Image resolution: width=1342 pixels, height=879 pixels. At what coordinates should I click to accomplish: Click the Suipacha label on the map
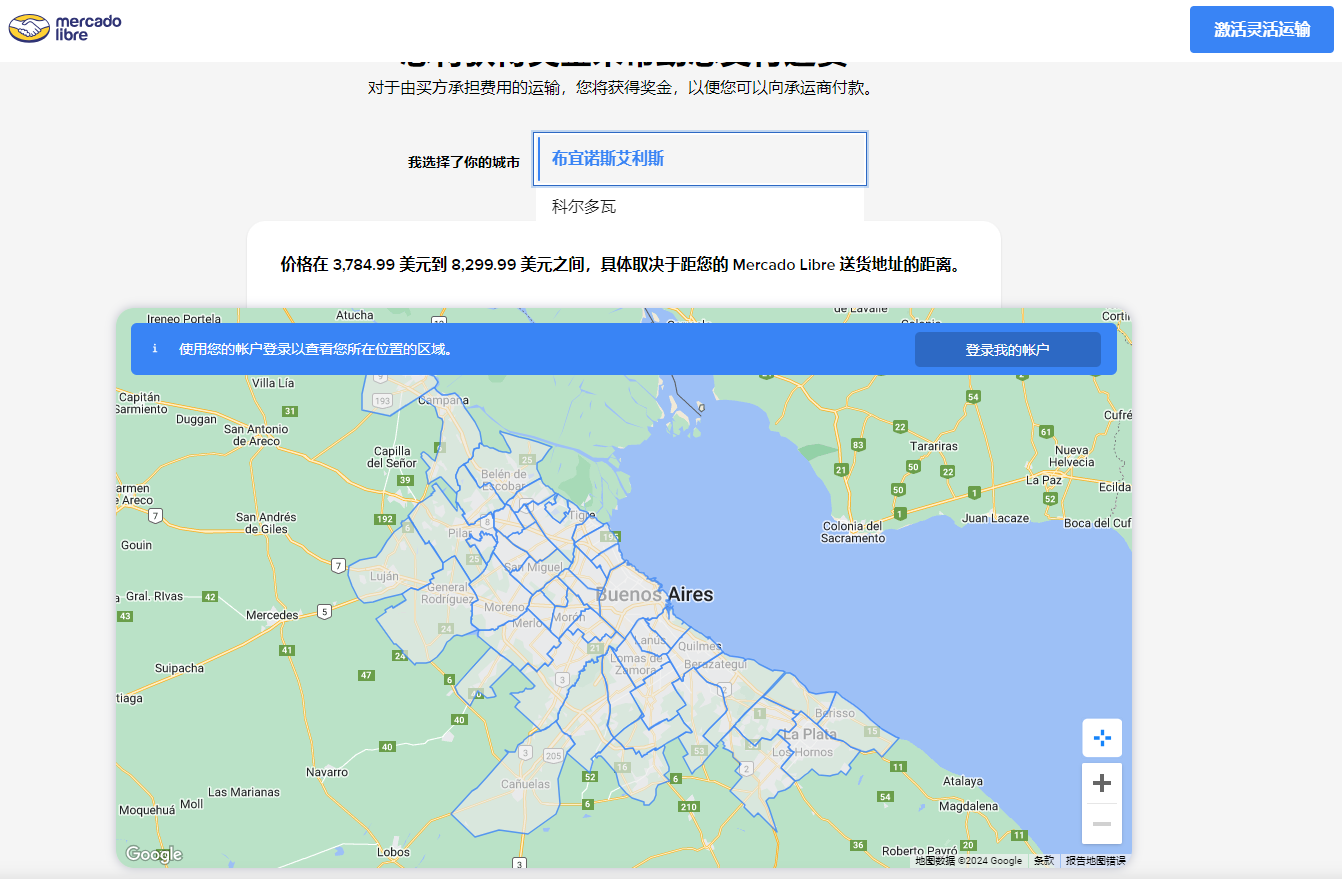click(x=179, y=668)
